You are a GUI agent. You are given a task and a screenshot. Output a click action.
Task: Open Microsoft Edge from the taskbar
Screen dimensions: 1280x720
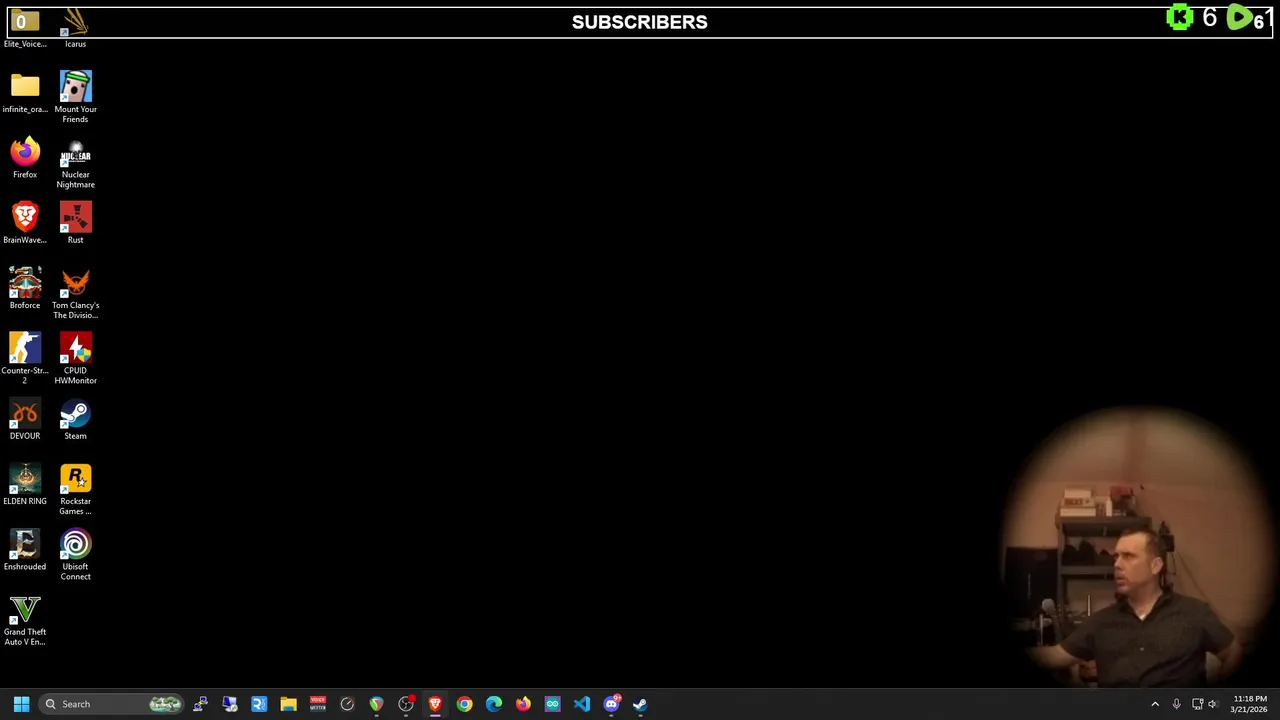pyautogui.click(x=494, y=704)
